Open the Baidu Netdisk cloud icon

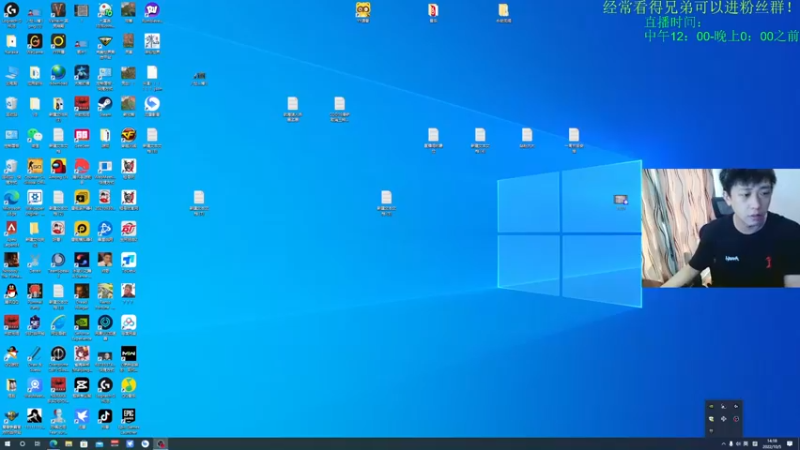pyautogui.click(x=129, y=322)
